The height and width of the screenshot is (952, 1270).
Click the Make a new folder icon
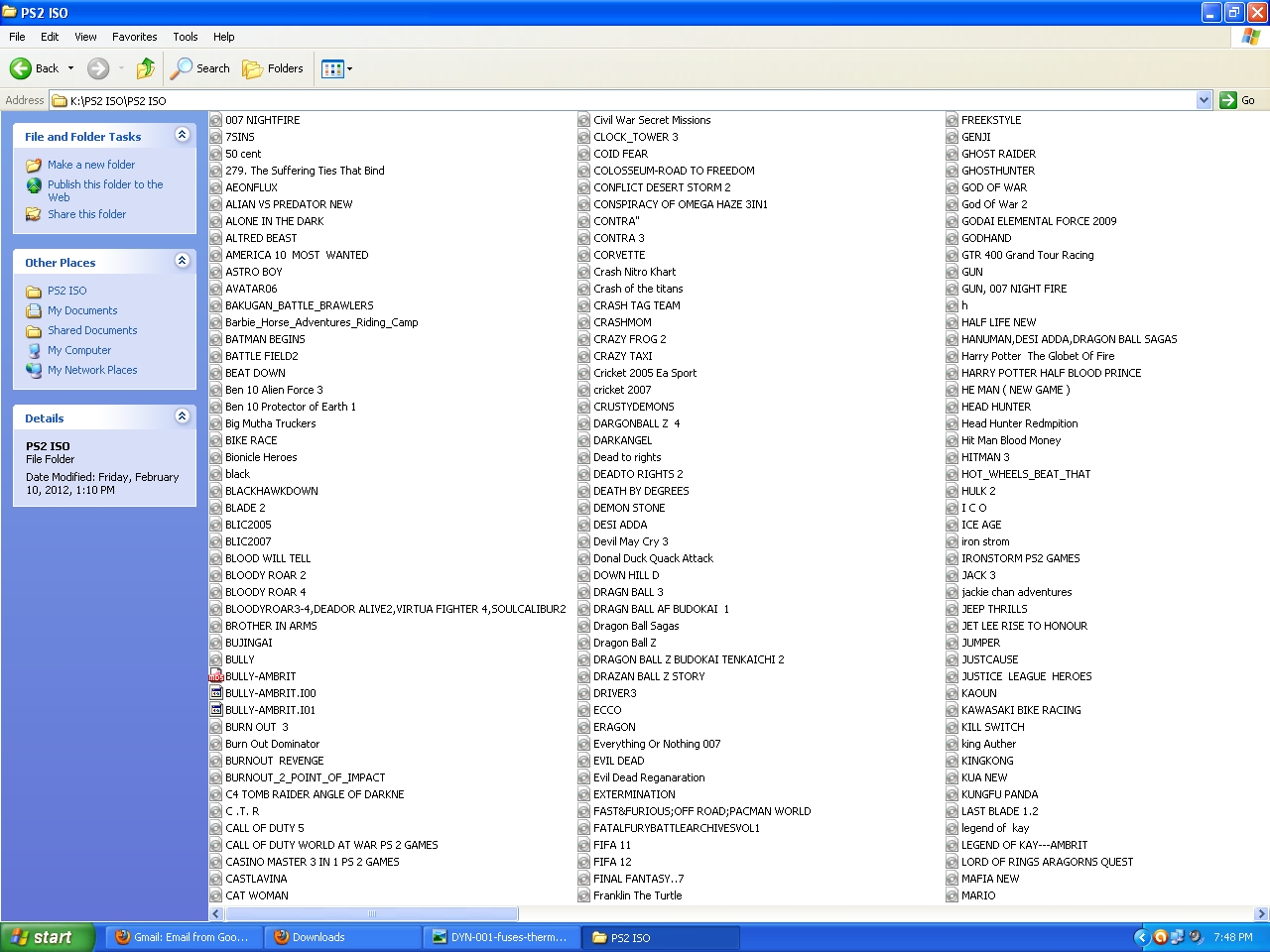34,165
